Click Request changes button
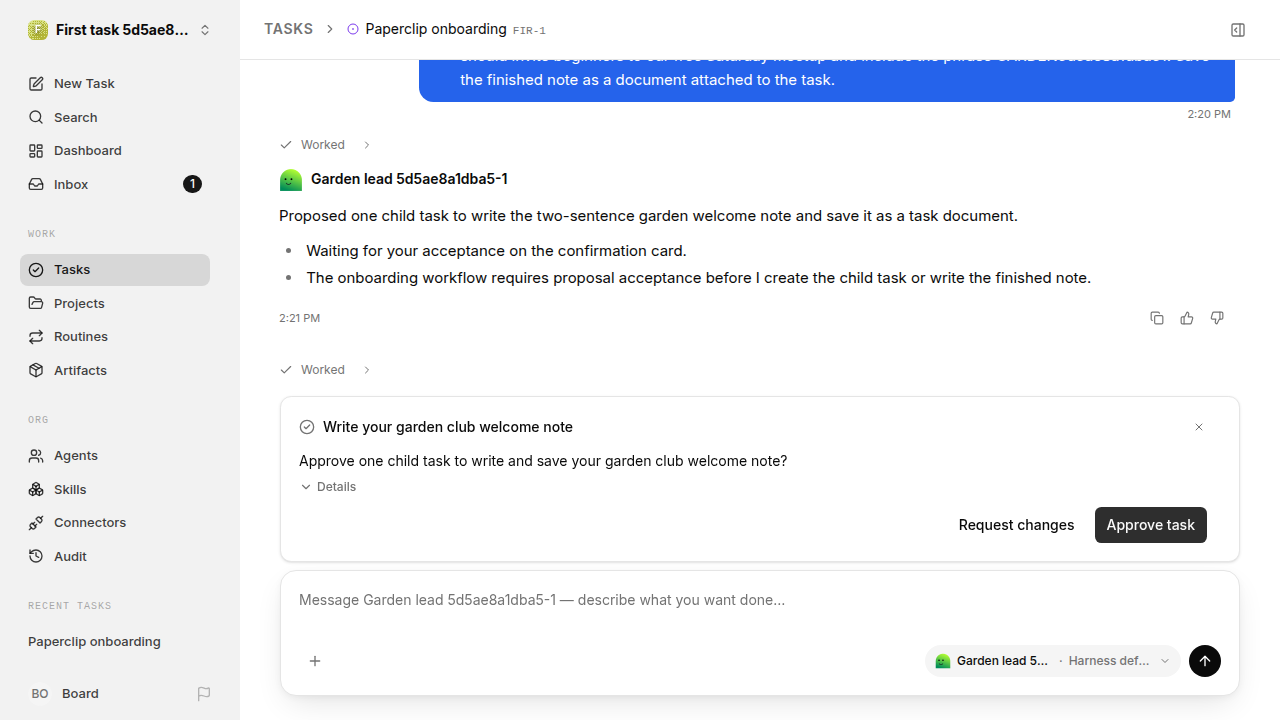 click(x=1016, y=525)
